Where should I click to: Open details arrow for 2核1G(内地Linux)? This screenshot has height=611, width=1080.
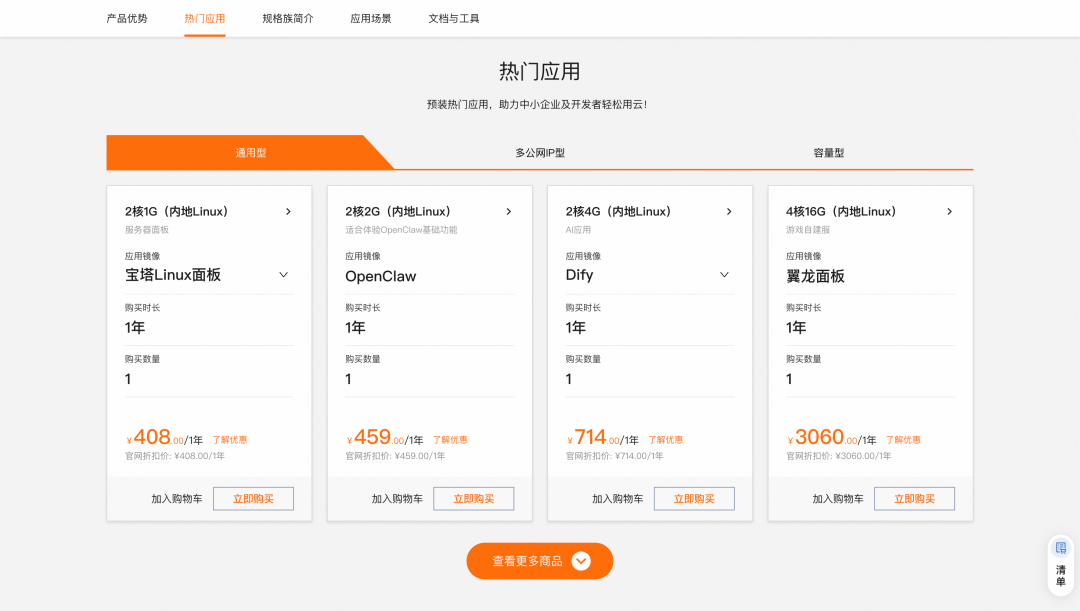[289, 211]
